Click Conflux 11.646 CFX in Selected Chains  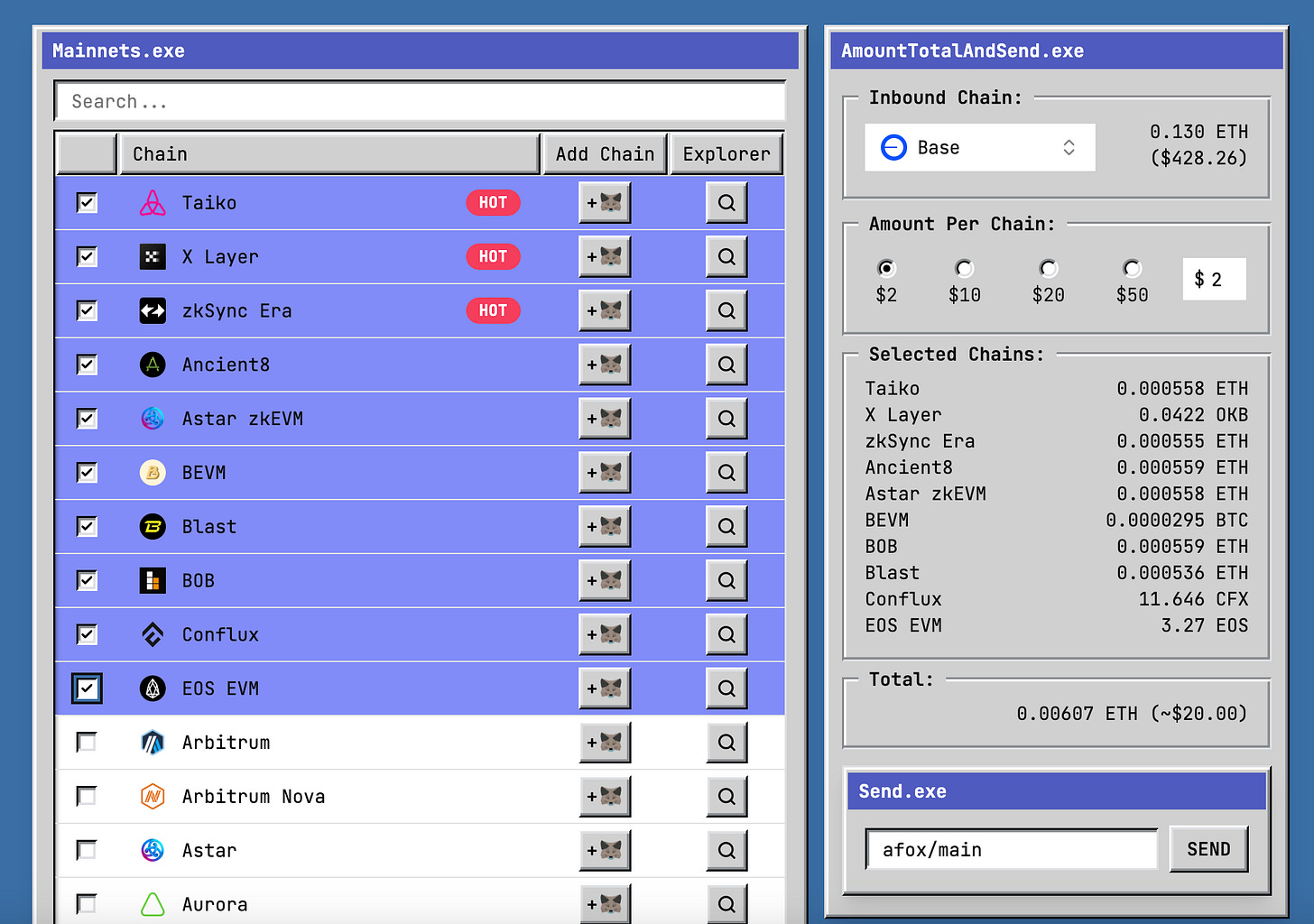pyautogui.click(x=1056, y=599)
